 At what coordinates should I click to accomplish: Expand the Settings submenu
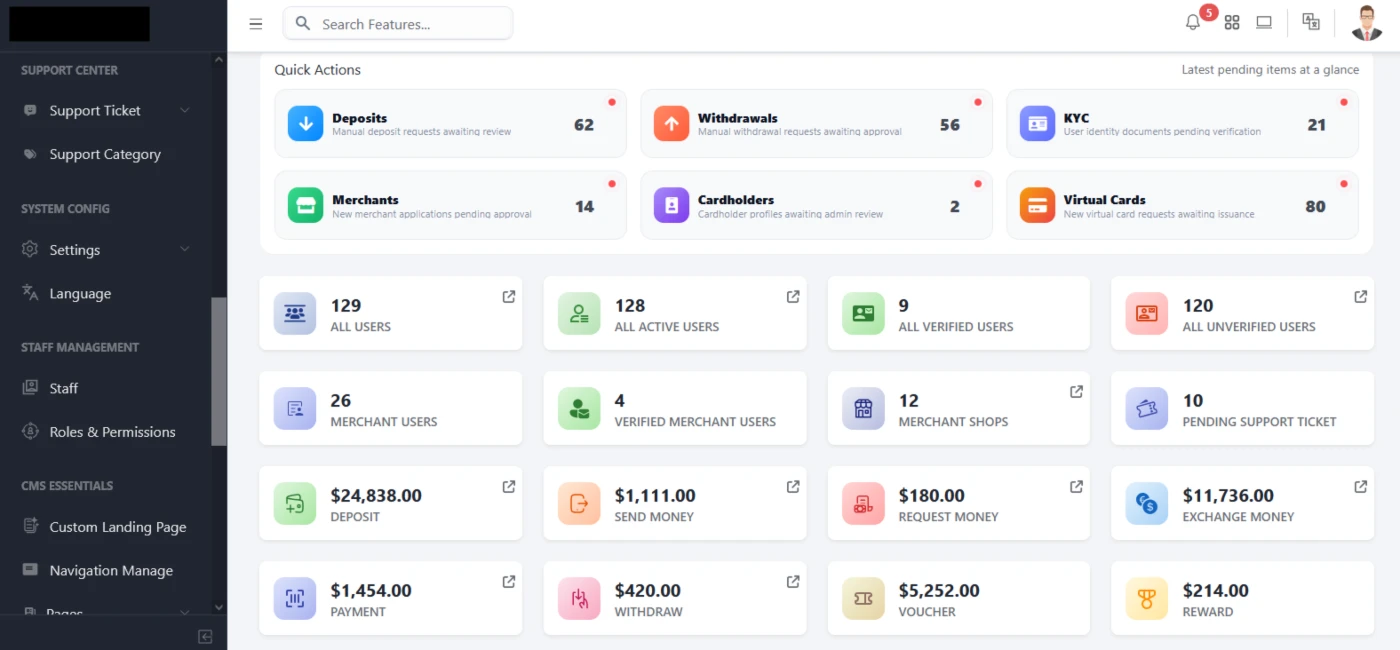point(106,250)
